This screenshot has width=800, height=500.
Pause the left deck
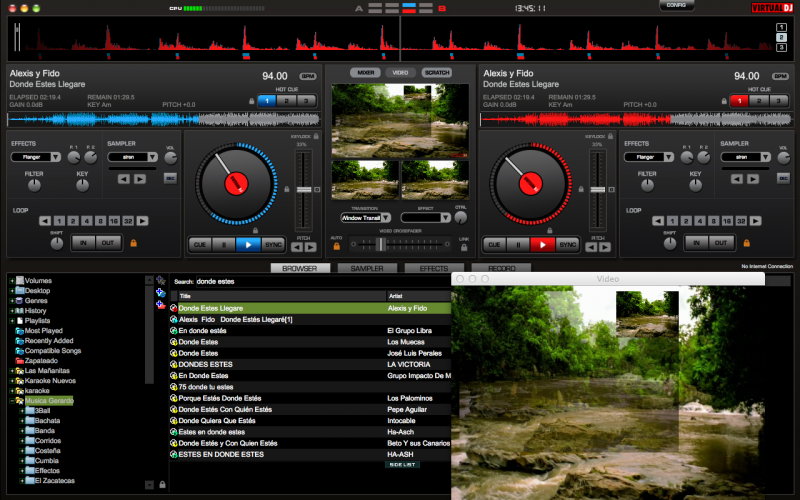[224, 244]
